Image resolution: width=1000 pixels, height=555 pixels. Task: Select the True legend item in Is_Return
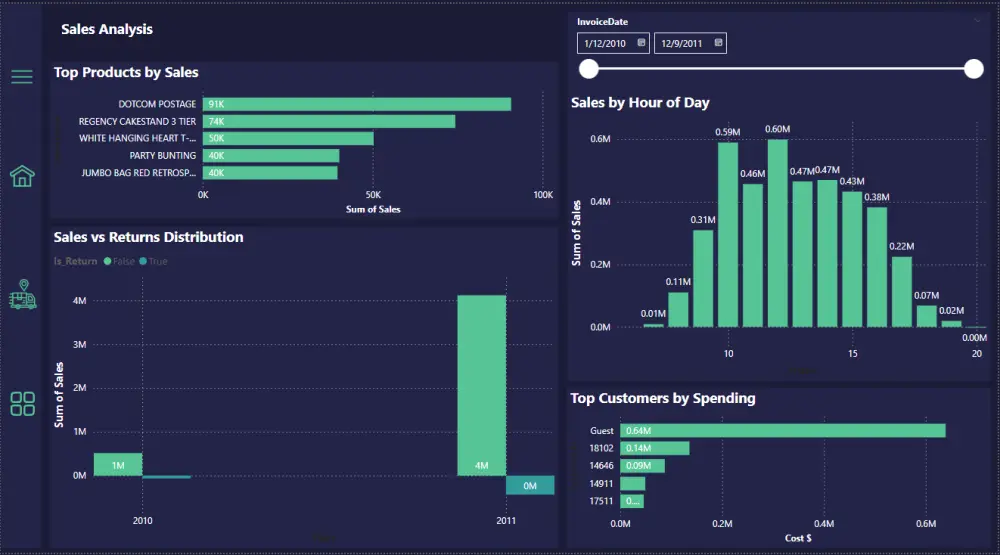point(153,261)
